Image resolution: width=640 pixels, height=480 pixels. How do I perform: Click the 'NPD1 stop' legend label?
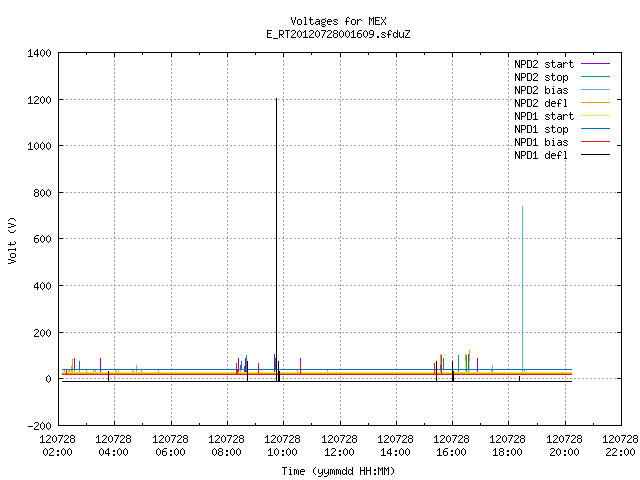[x=541, y=129]
